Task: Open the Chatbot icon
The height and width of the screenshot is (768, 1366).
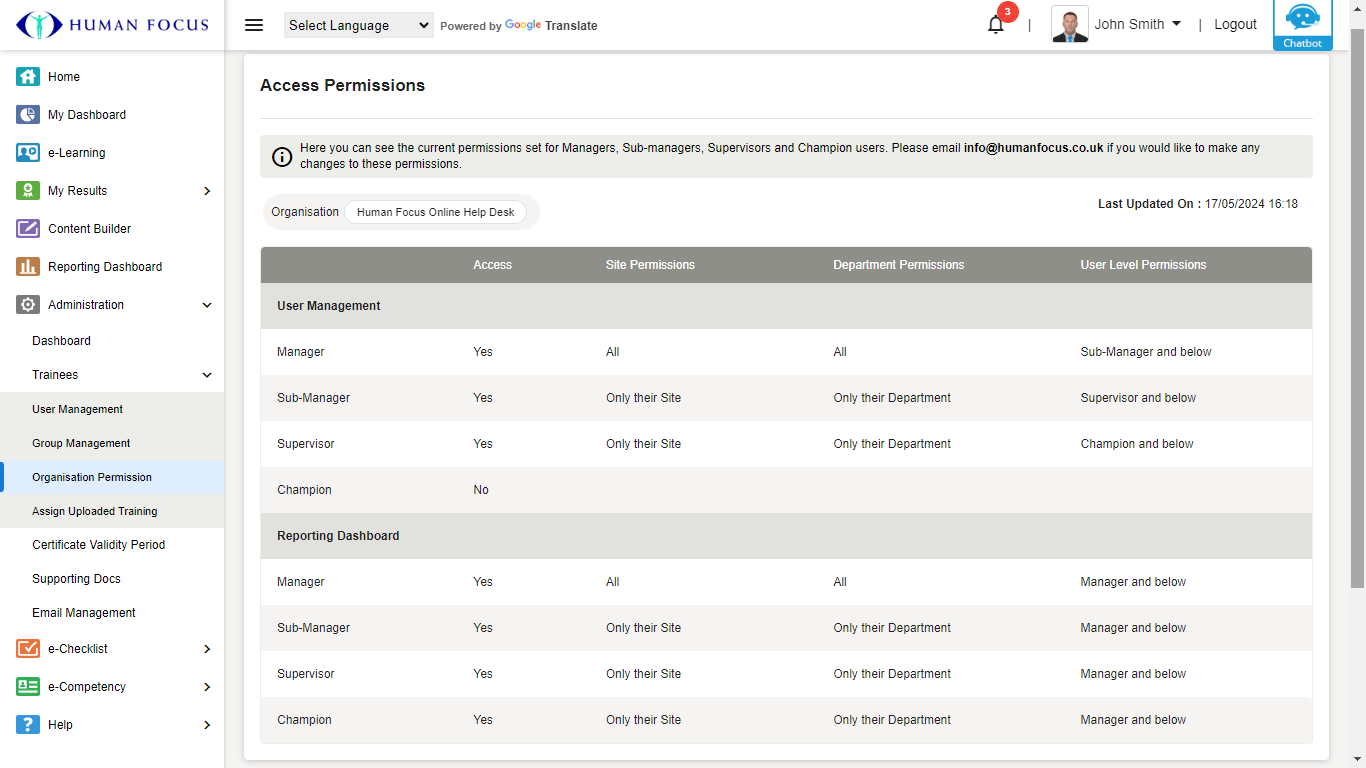Action: (x=1302, y=24)
